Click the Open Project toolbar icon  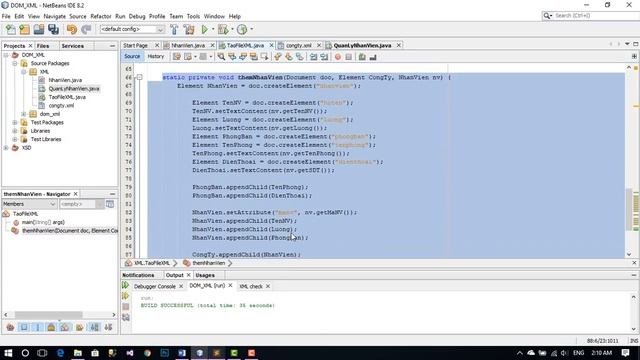pyautogui.click(x=39, y=29)
